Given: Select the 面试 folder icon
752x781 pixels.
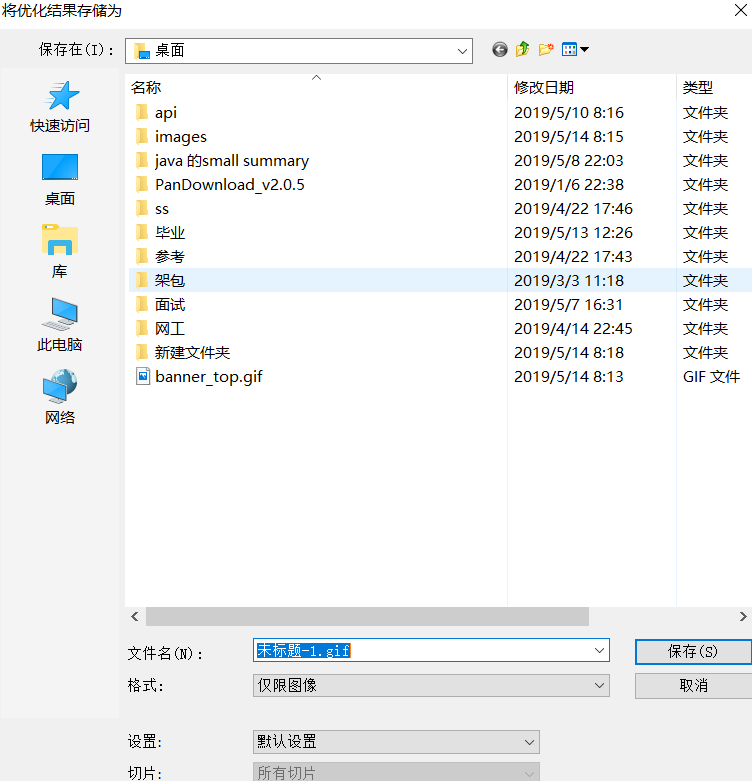Looking at the screenshot, I should (x=142, y=304).
